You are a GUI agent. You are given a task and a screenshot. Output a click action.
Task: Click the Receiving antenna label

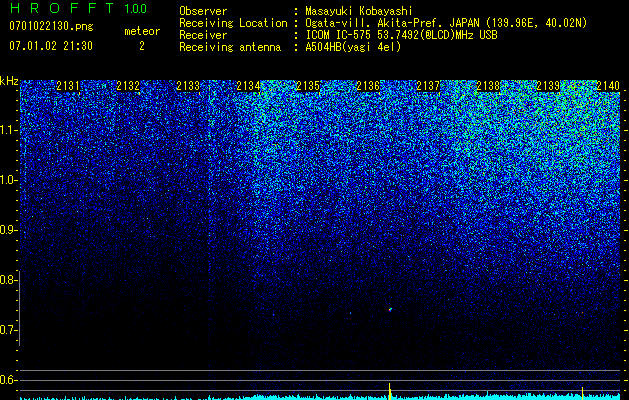tap(230, 47)
